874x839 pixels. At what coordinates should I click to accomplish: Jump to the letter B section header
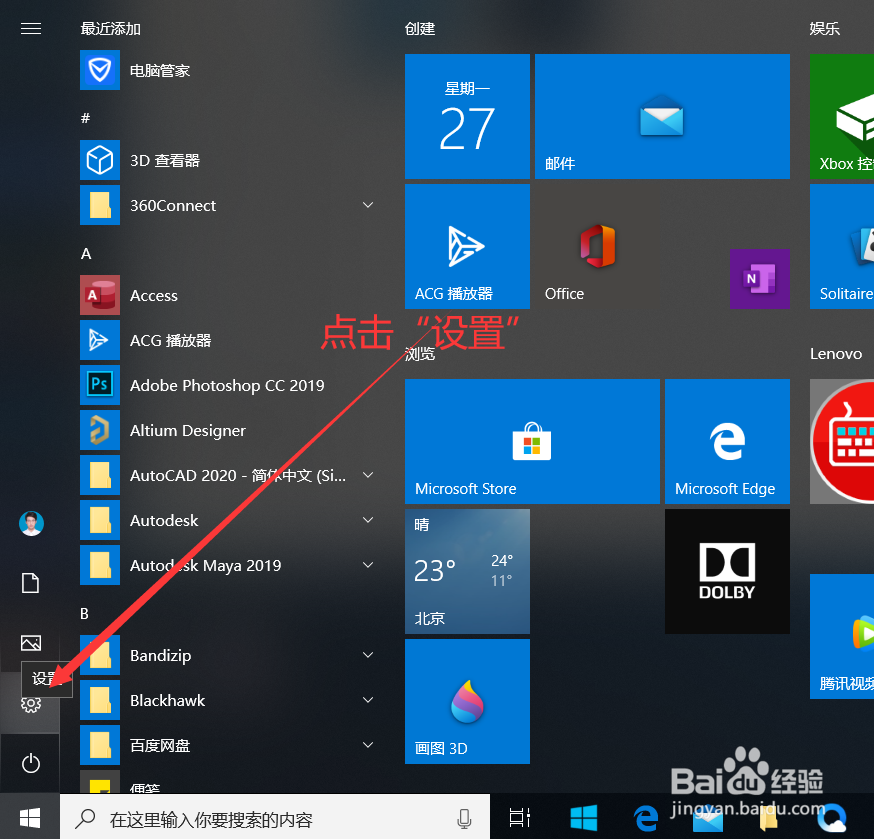pos(85,614)
